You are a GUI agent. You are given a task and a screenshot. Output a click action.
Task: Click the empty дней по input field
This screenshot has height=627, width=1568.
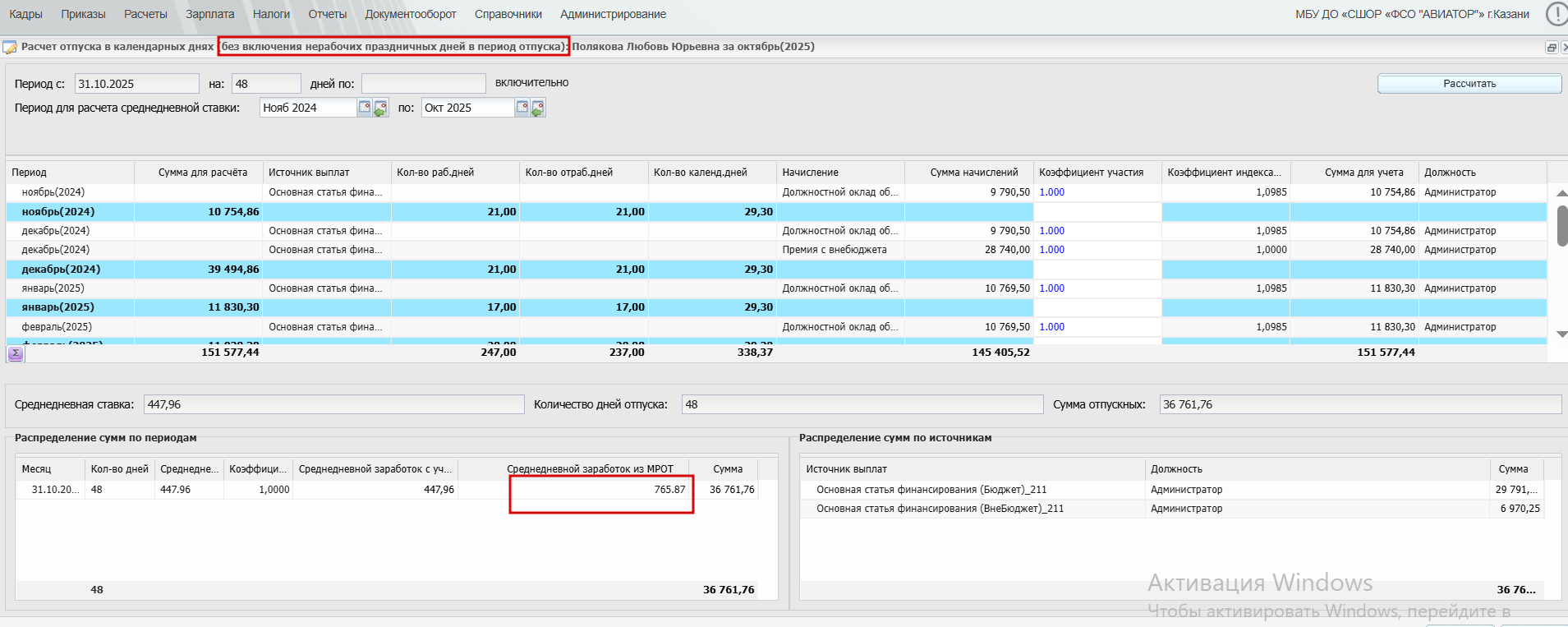423,84
